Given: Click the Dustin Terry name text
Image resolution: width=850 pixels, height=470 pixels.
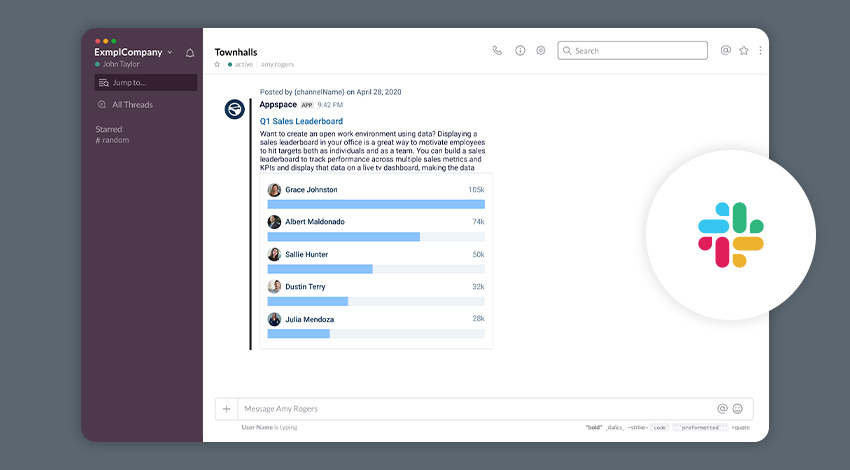Looking at the screenshot, I should (x=305, y=286).
